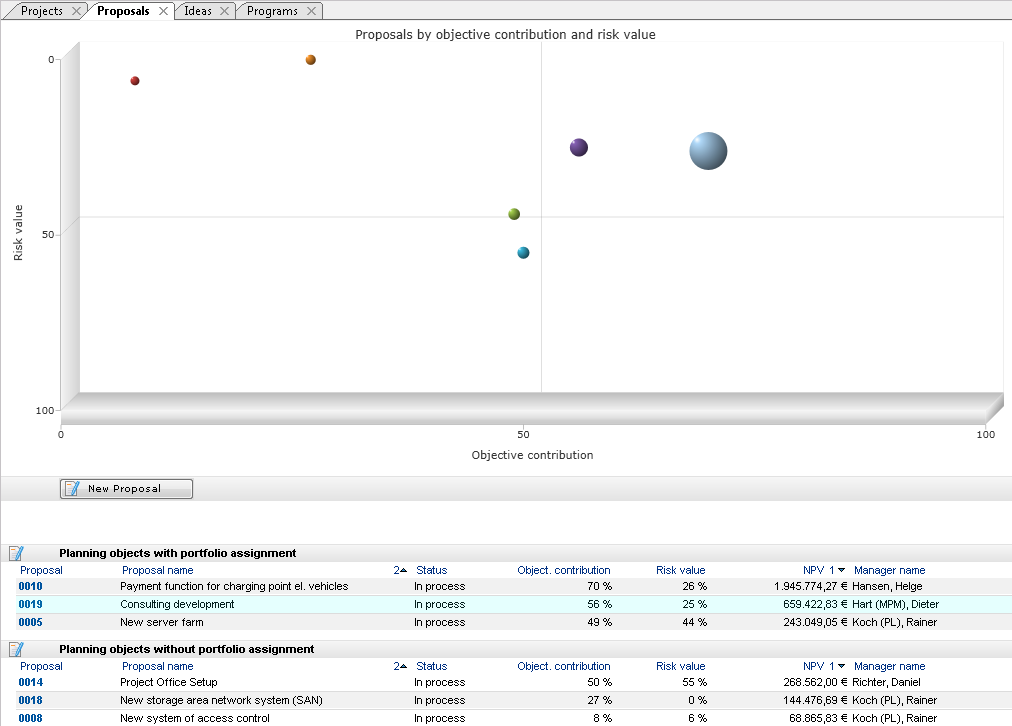The height and width of the screenshot is (726, 1012).
Task: Switch to the Ideas tab
Action: click(x=198, y=11)
